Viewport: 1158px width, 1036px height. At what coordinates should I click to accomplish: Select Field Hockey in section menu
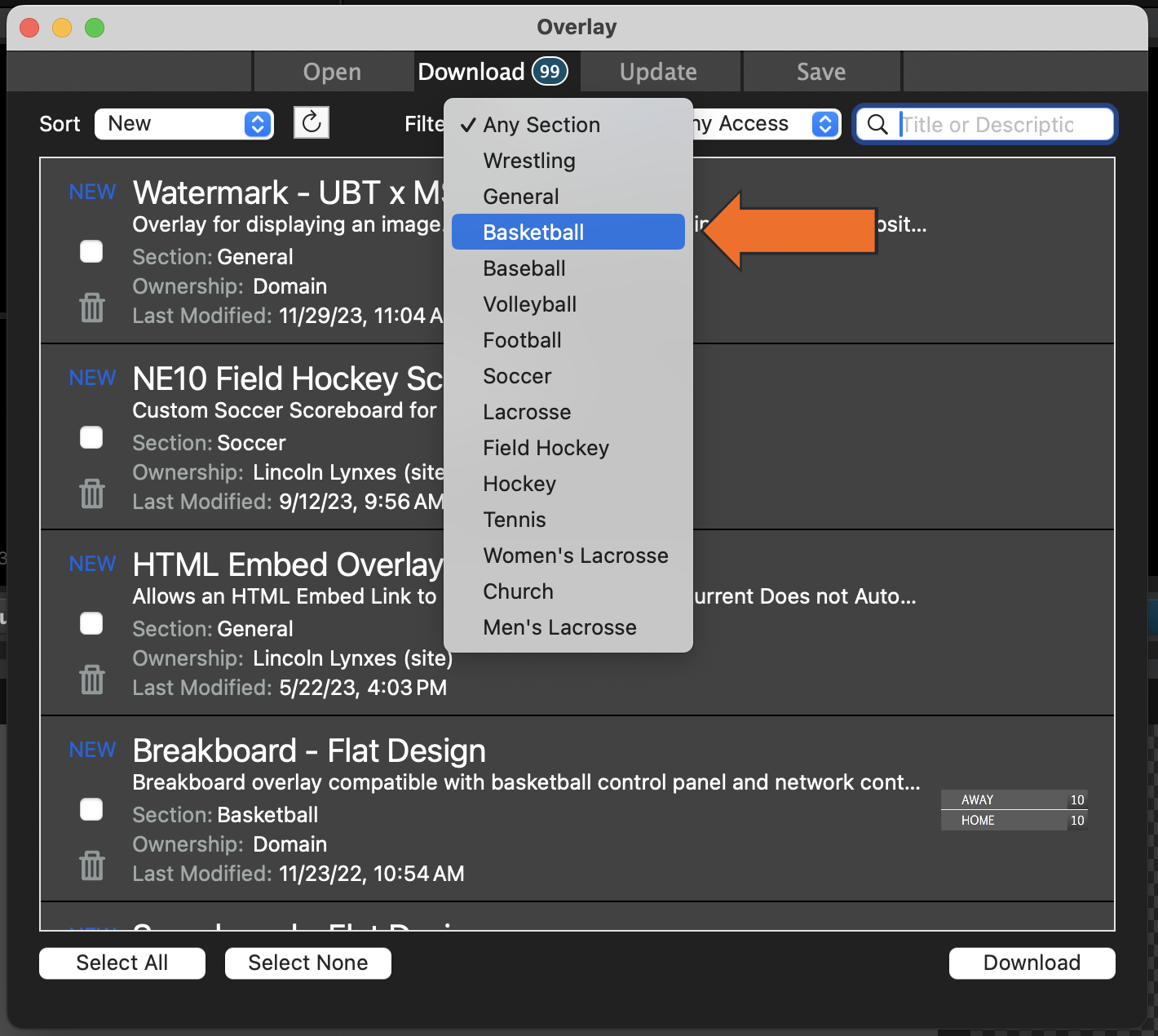[x=546, y=448]
